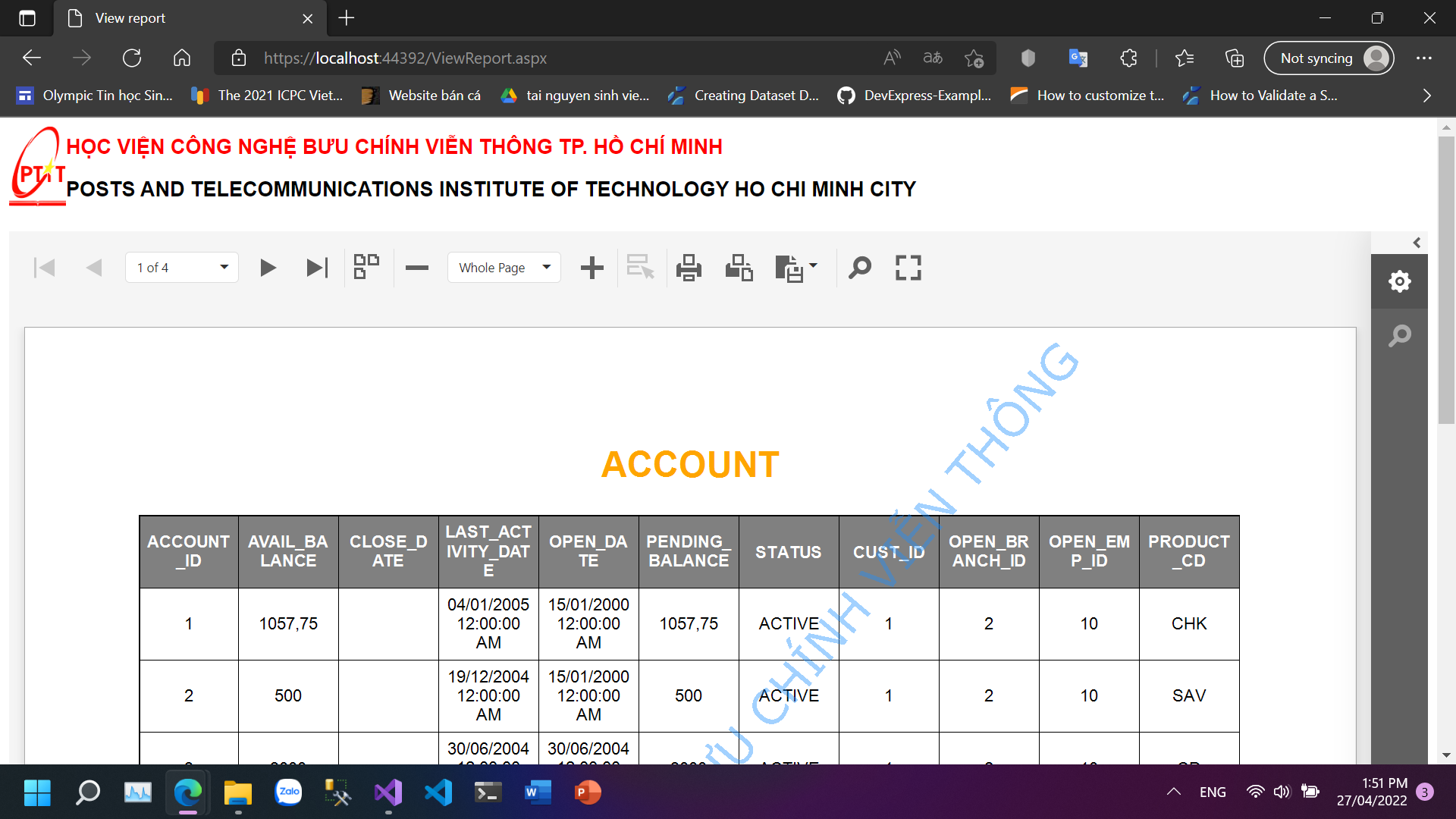Click the Not syncing profile button

tap(1329, 58)
